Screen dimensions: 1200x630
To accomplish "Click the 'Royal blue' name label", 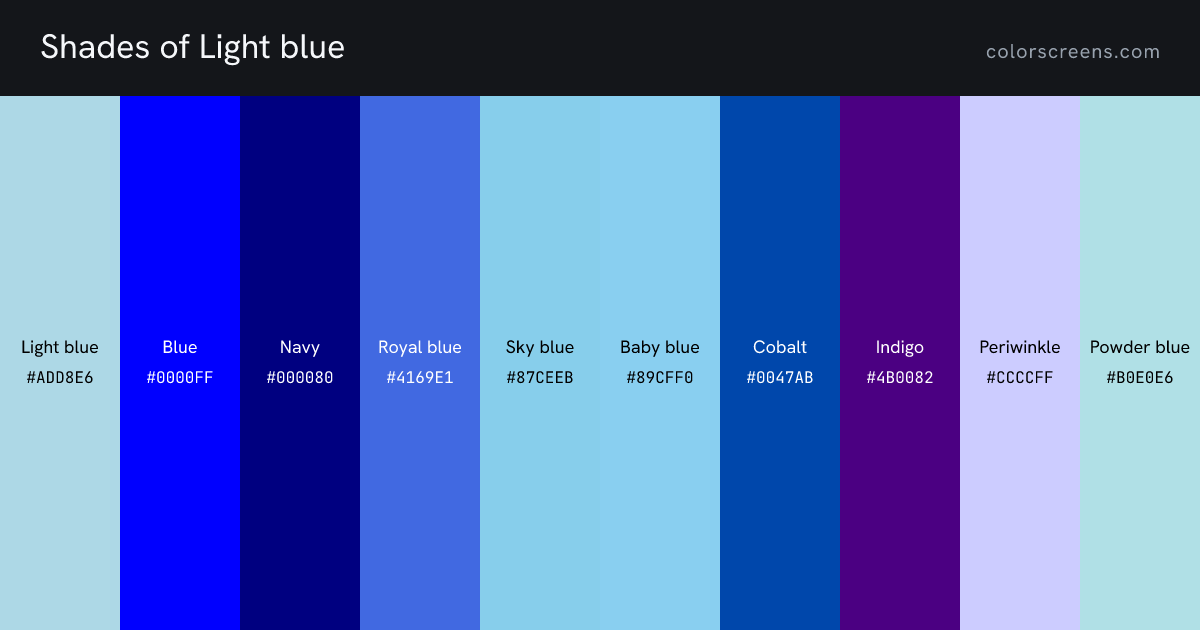I will tap(420, 348).
